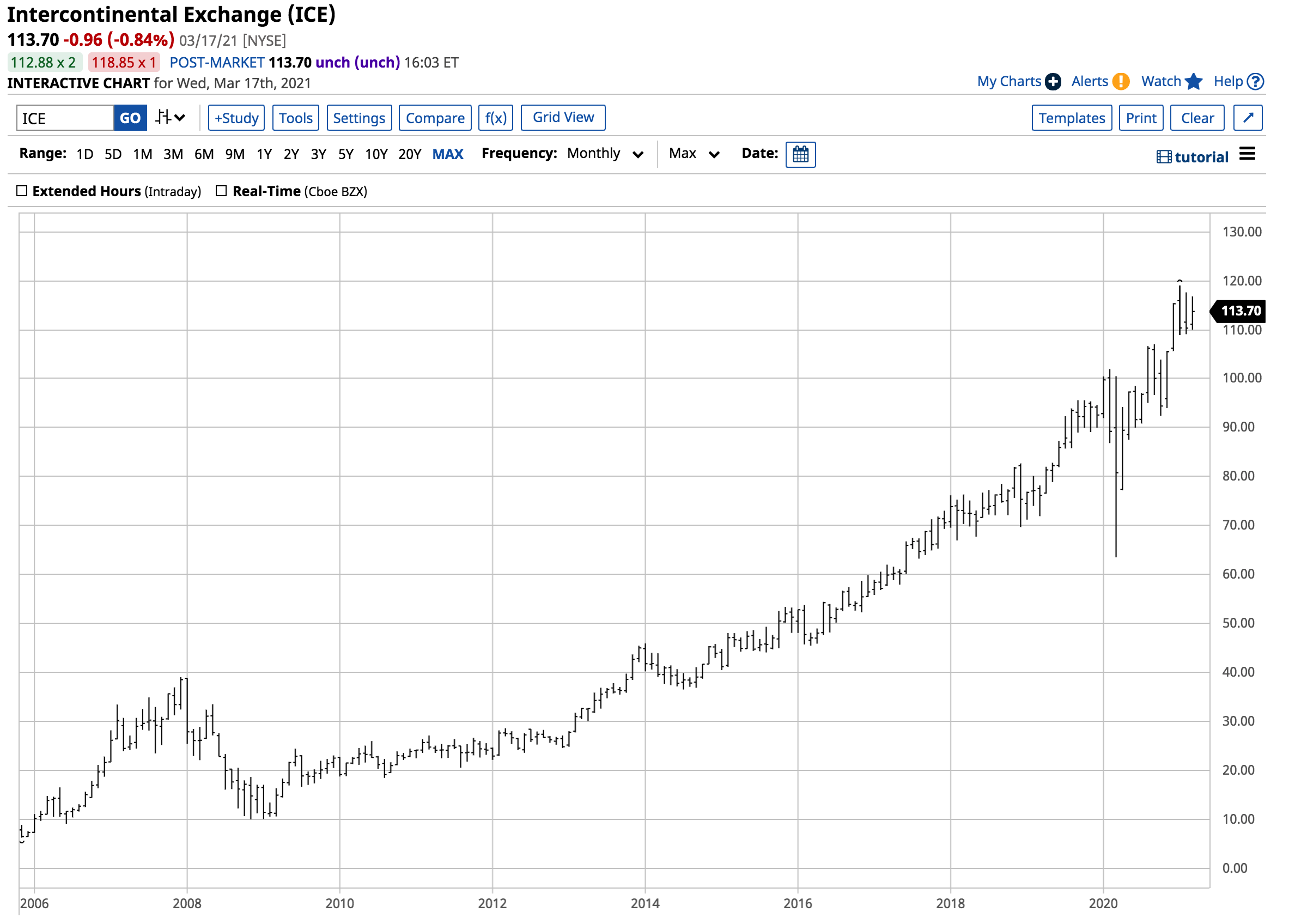Screen dimensions: 1289x924
Task: Click the tutorial film strip icon
Action: 1163,157
